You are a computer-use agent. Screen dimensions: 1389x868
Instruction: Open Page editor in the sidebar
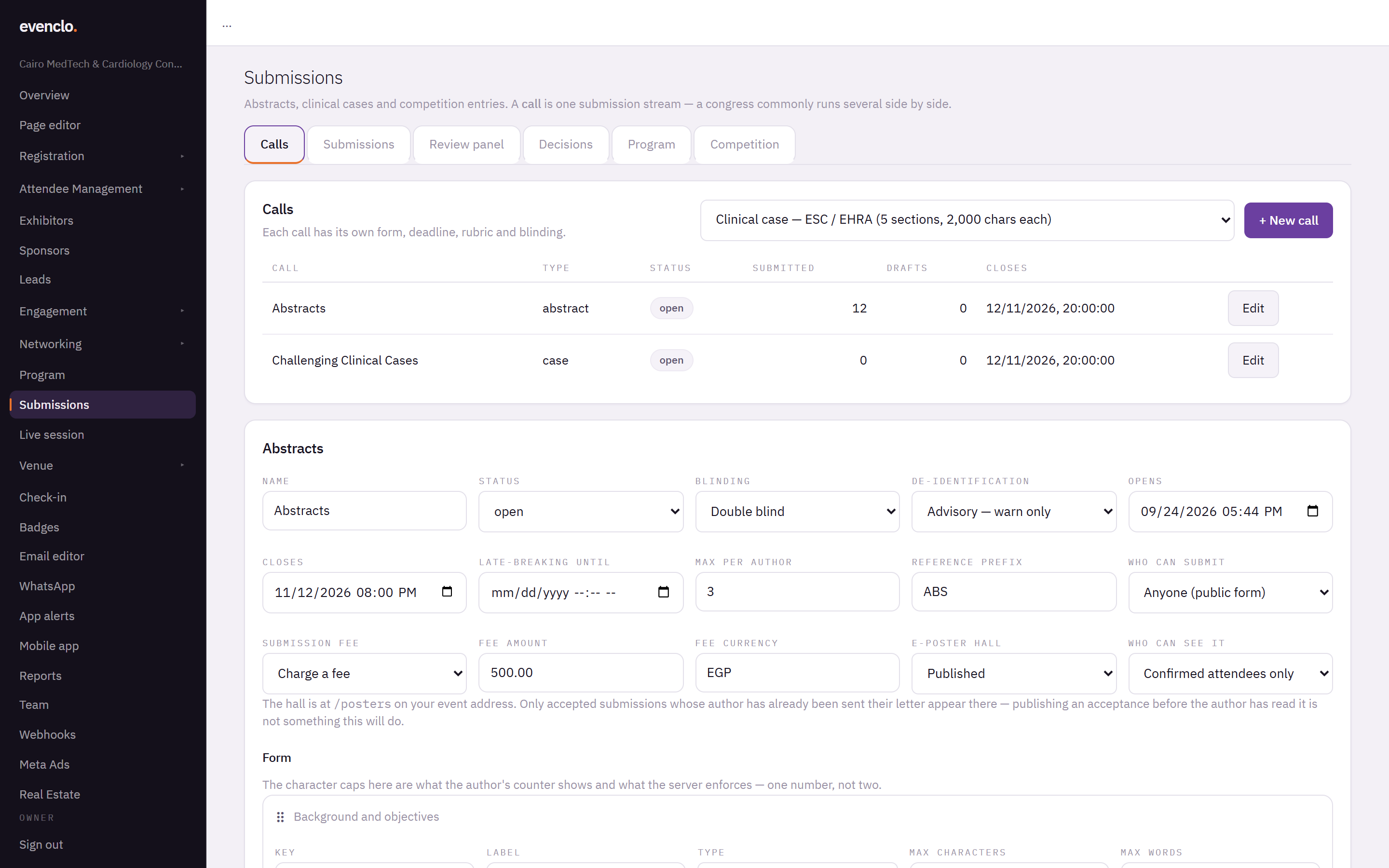103,125
